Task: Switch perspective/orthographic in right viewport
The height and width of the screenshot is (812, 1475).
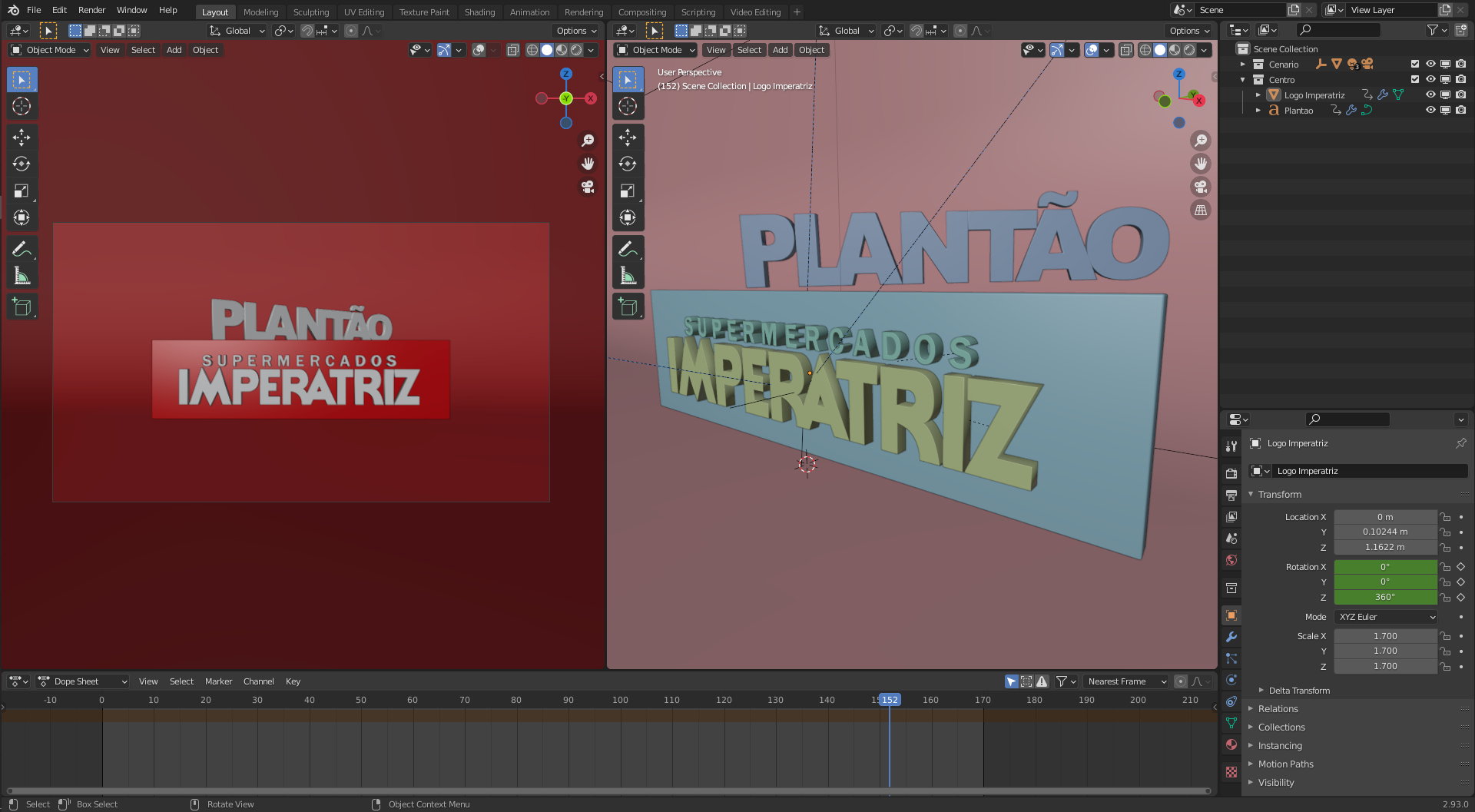Action: 1200,210
